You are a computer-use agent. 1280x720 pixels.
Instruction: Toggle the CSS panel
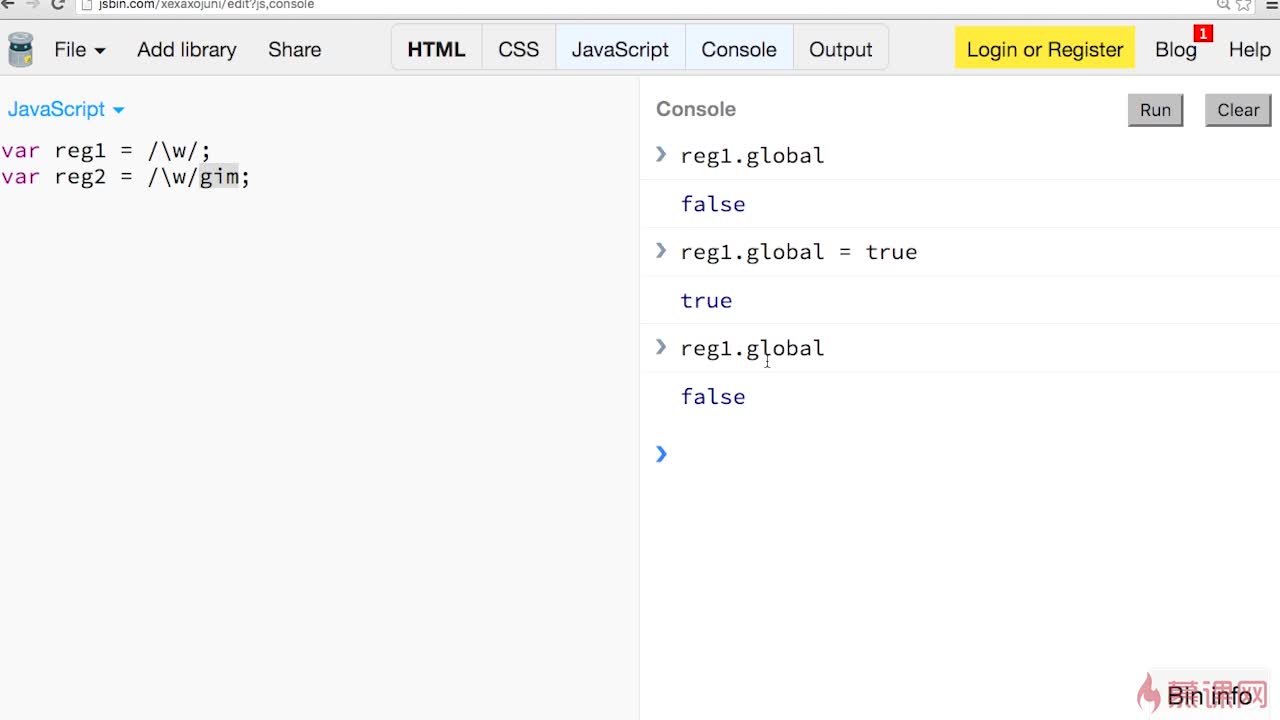[518, 49]
